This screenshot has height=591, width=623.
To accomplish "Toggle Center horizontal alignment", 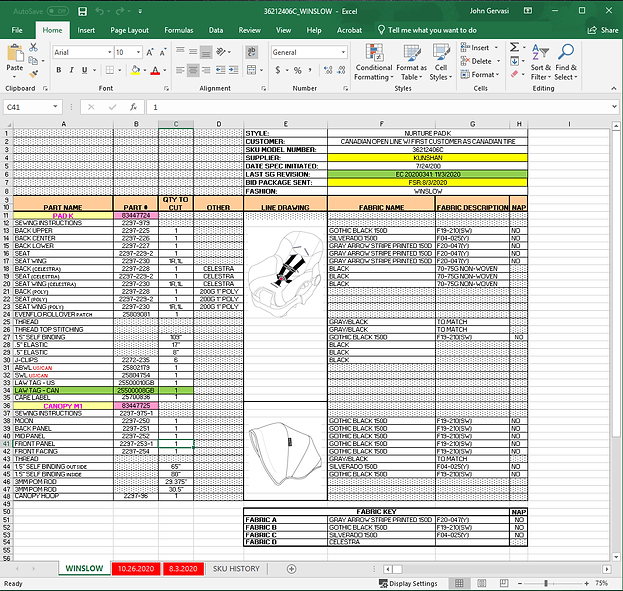I will [193, 70].
